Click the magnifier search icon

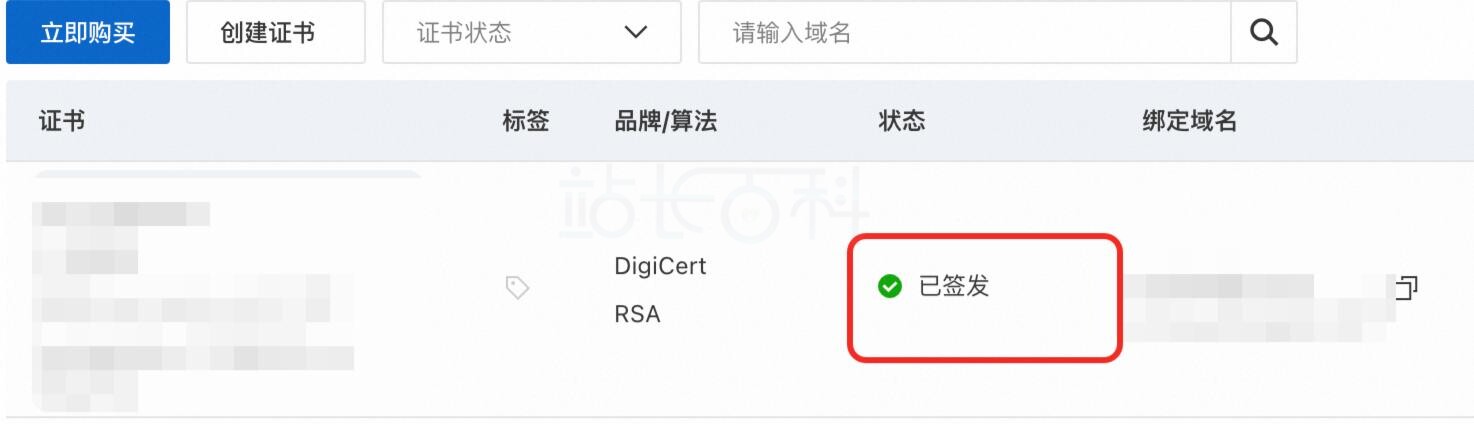click(x=1264, y=32)
